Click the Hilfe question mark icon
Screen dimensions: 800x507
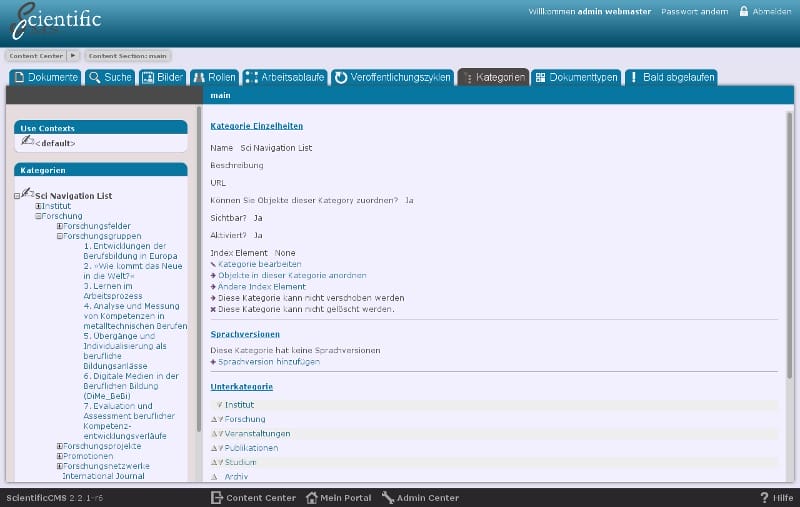pos(764,497)
